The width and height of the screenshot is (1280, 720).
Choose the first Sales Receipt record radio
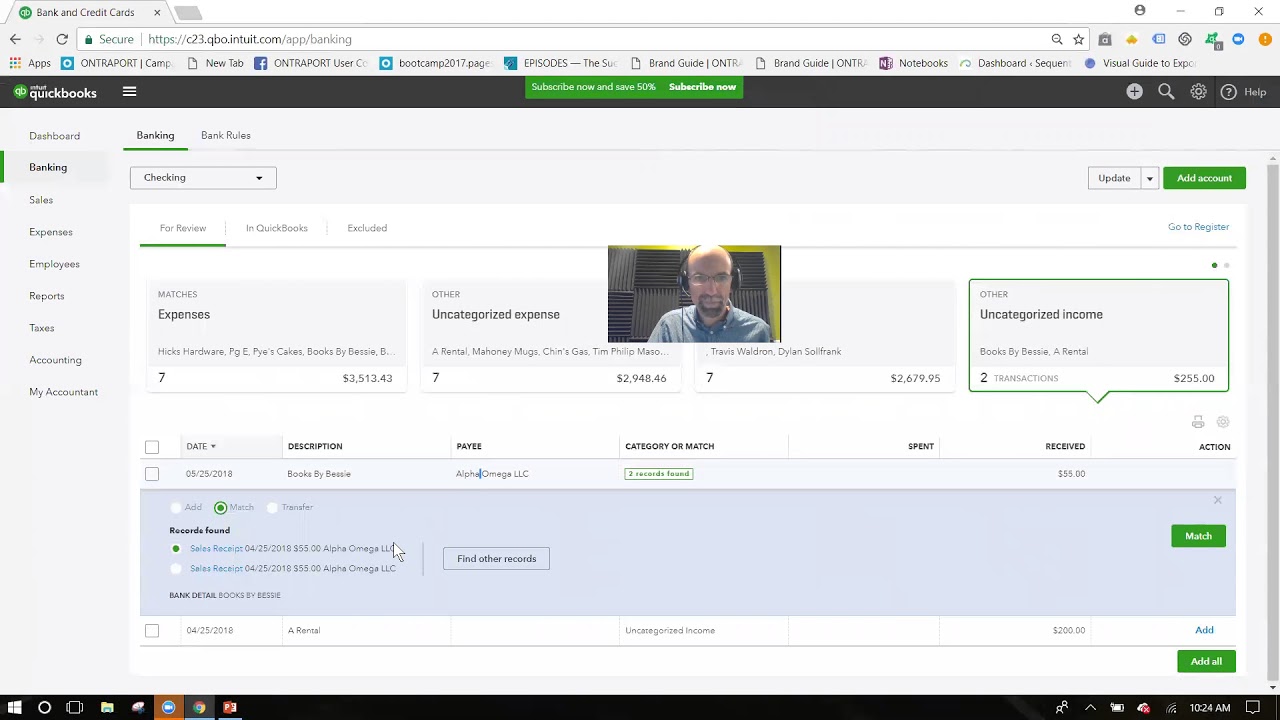[176, 549]
